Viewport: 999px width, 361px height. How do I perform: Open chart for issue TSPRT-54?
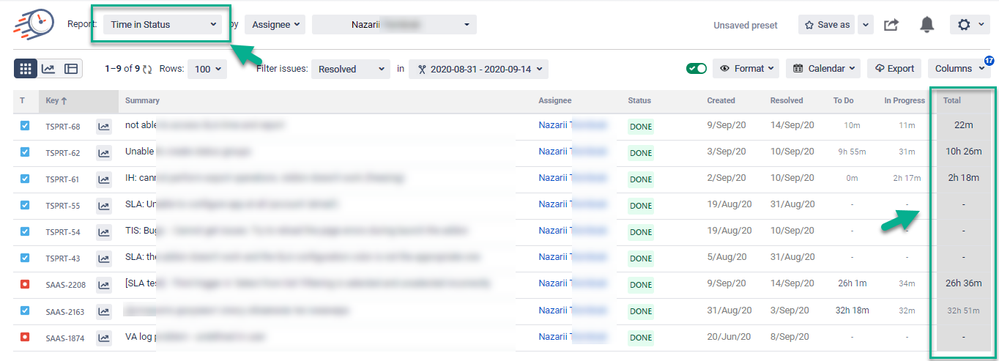(x=104, y=232)
